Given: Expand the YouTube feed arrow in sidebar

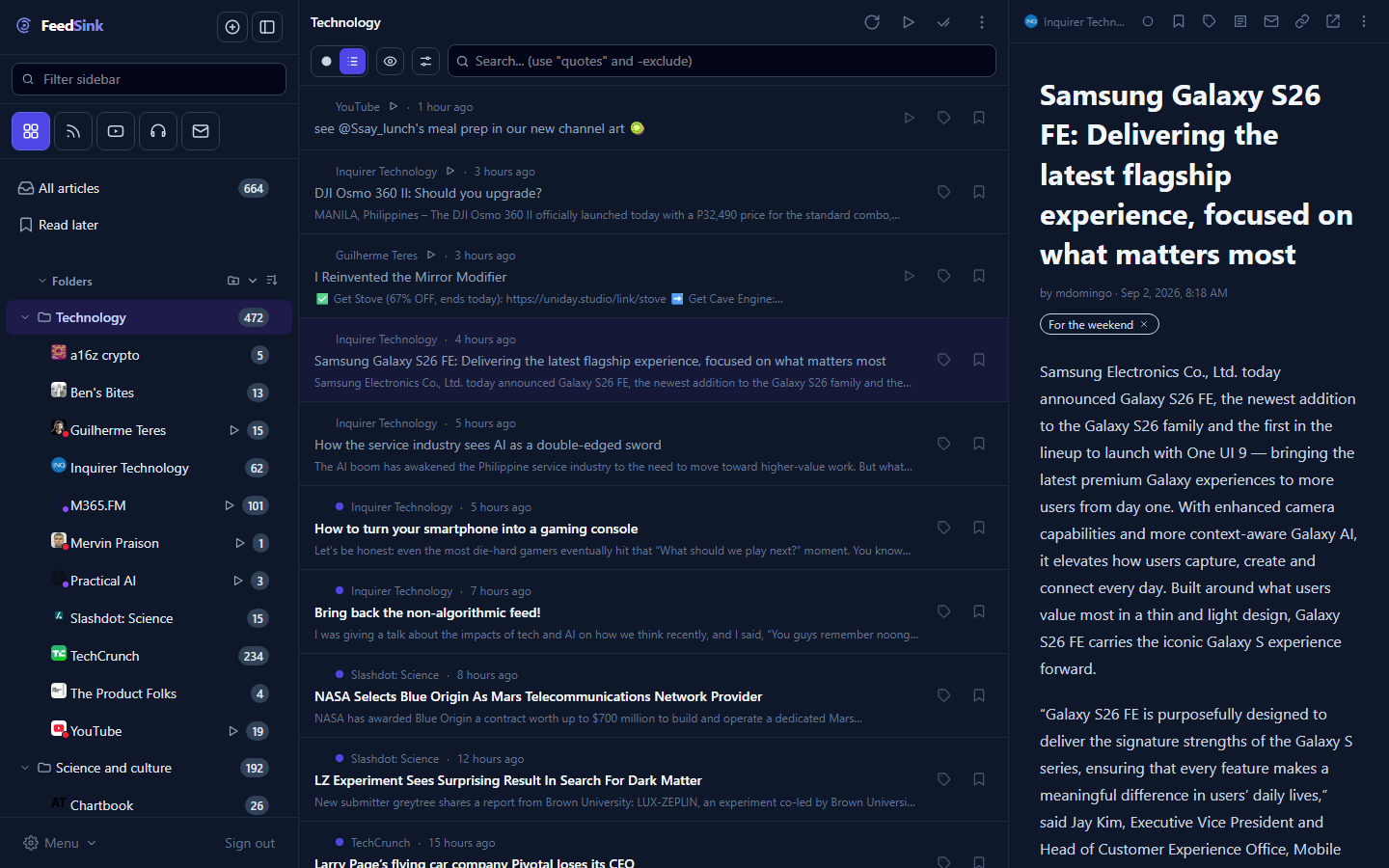Looking at the screenshot, I should click(x=233, y=731).
